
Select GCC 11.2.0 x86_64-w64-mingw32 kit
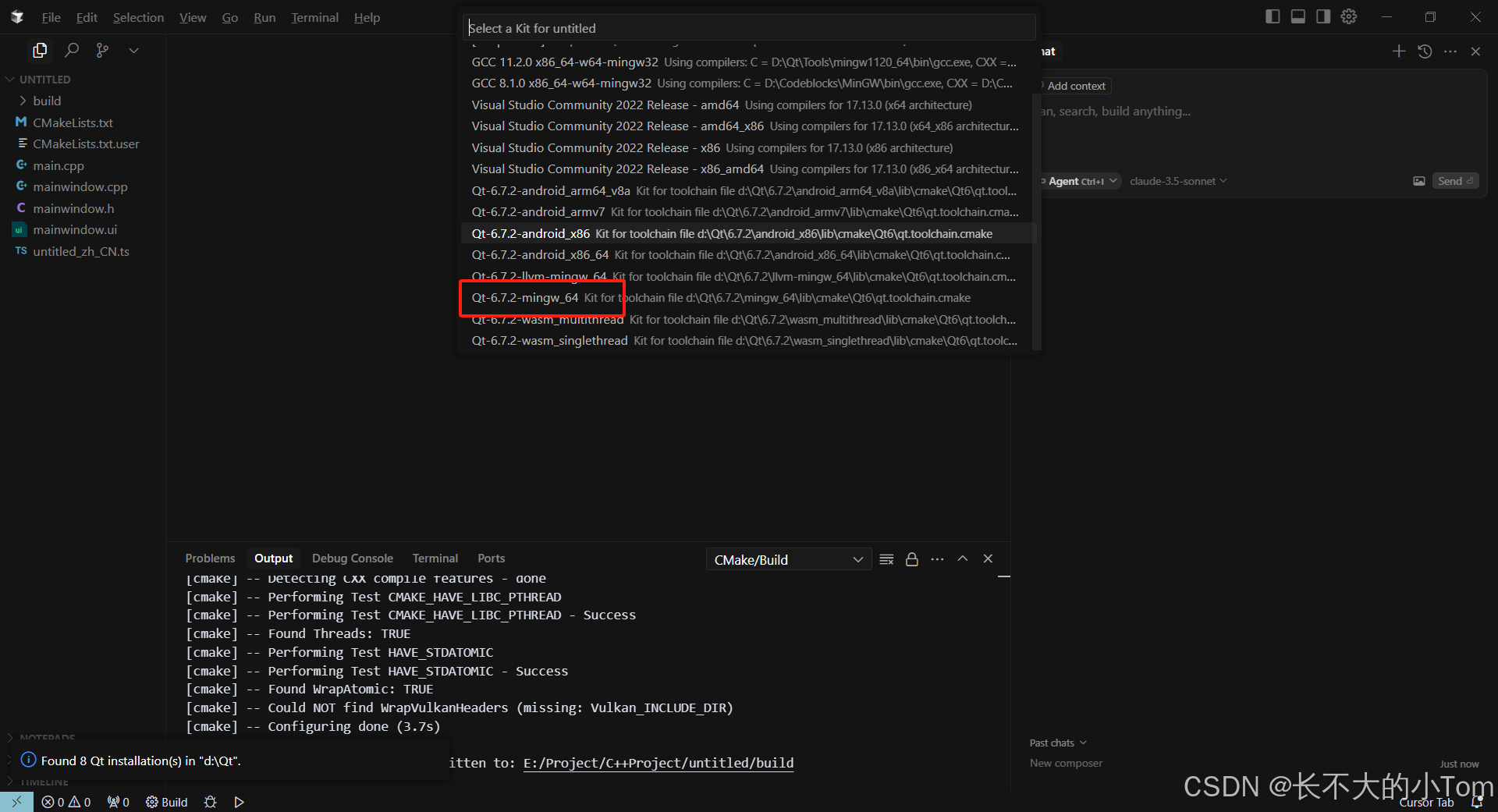[747, 62]
